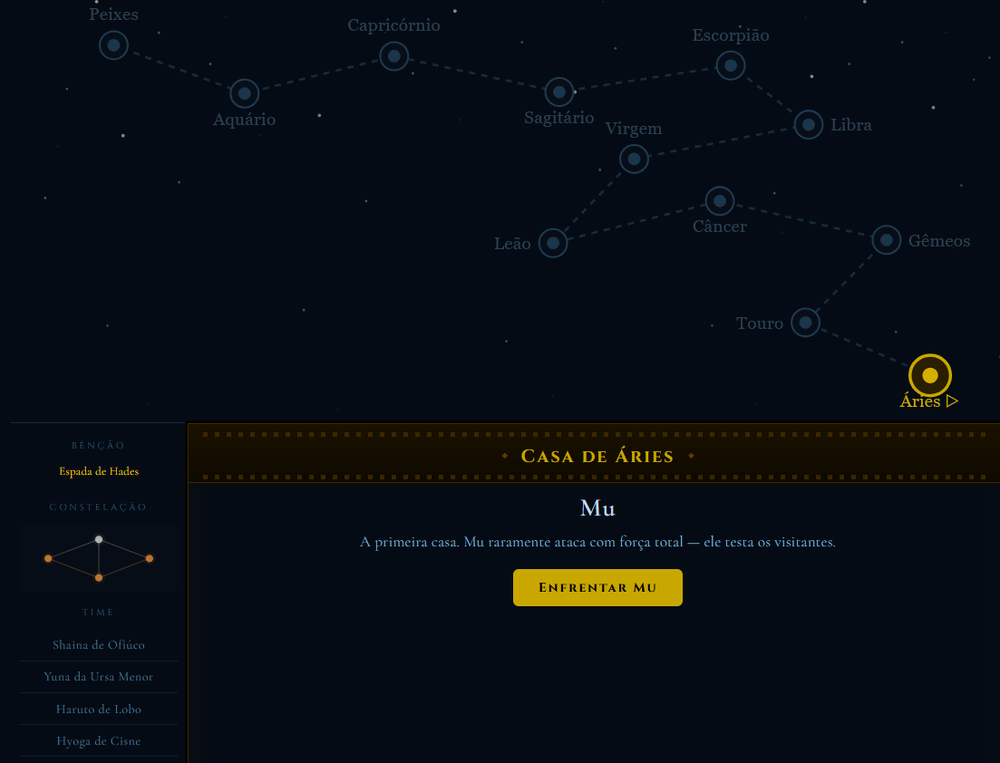This screenshot has width=1000, height=763.
Task: Click the Libra text label
Action: click(x=851, y=125)
